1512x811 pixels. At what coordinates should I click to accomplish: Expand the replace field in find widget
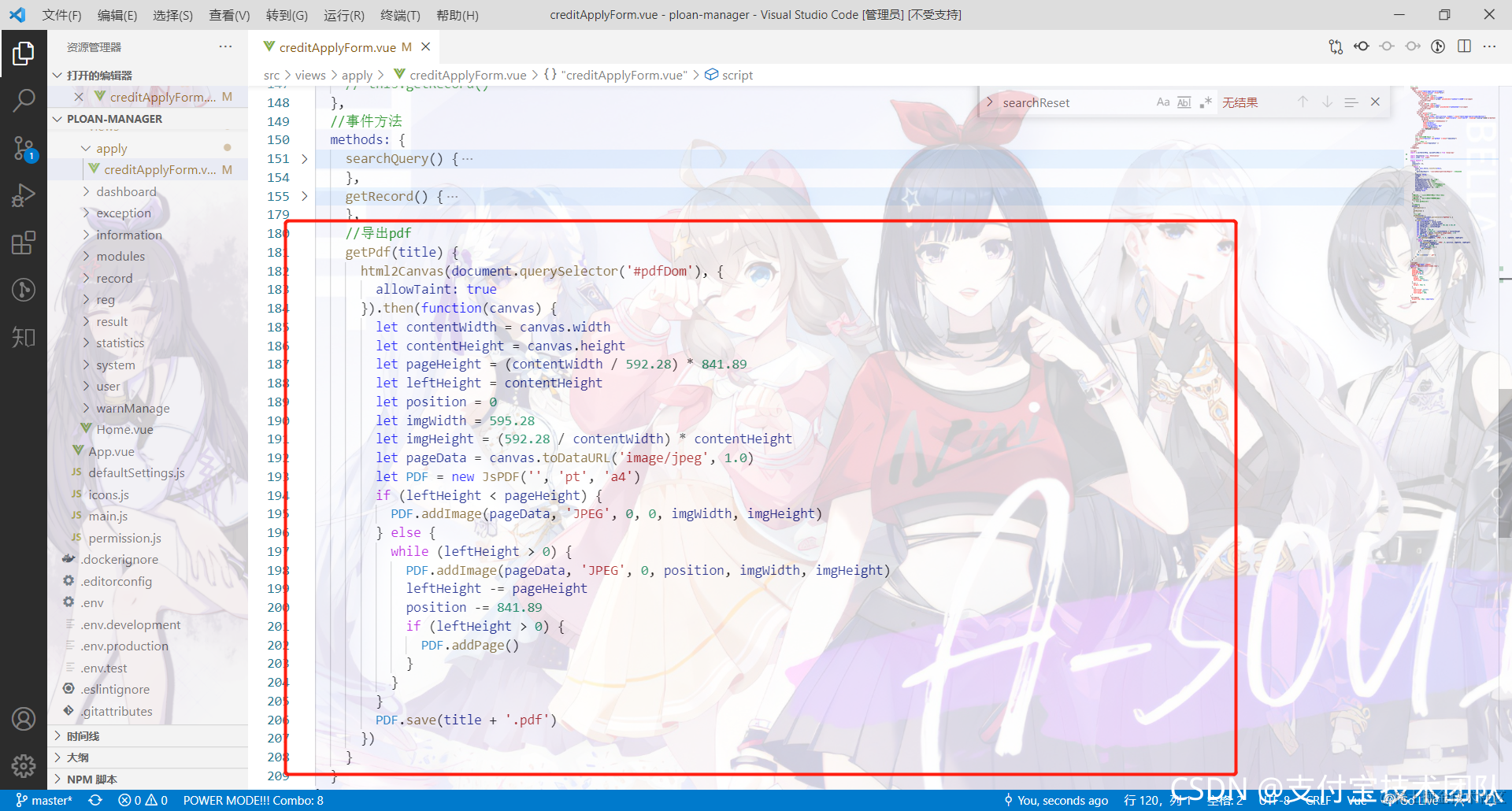click(x=989, y=102)
